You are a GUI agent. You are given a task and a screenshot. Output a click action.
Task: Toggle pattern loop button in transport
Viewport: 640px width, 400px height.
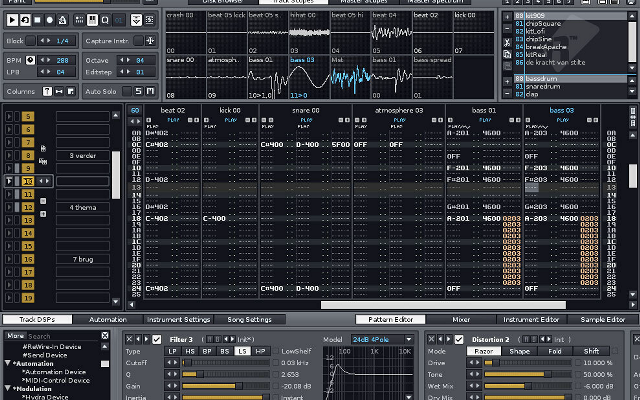[x=25, y=20]
